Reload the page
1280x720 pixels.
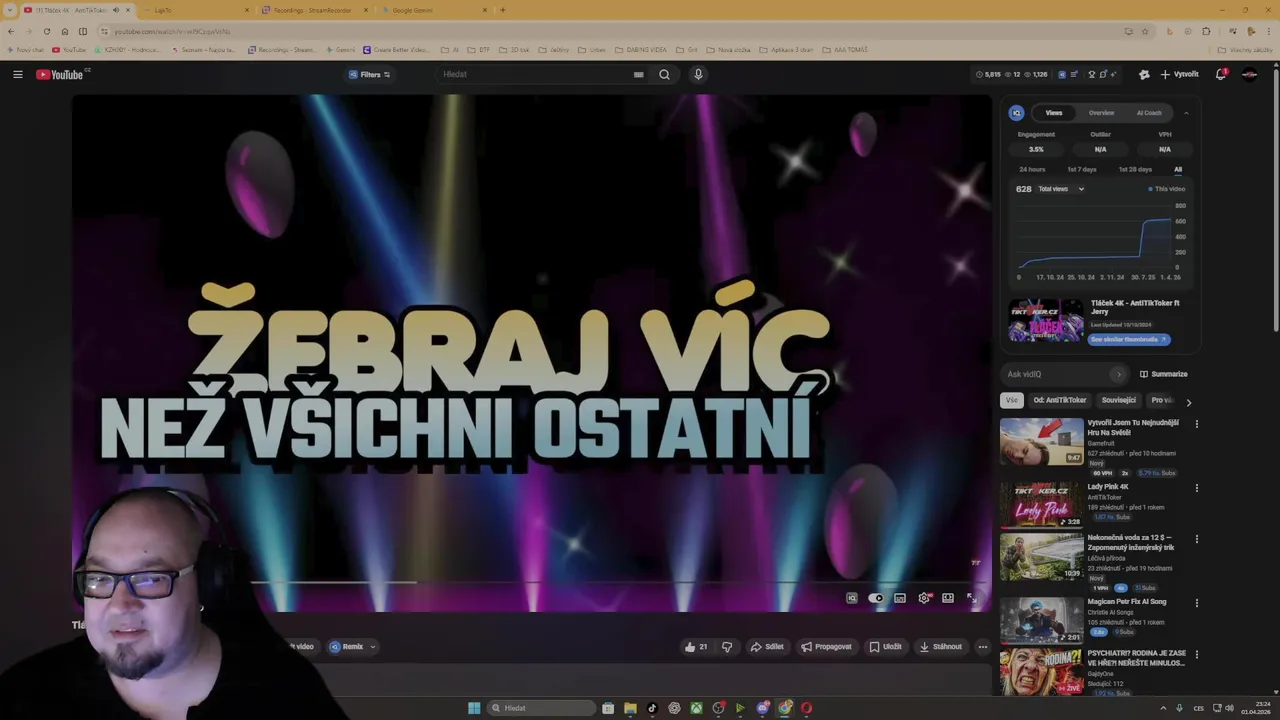click(46, 31)
